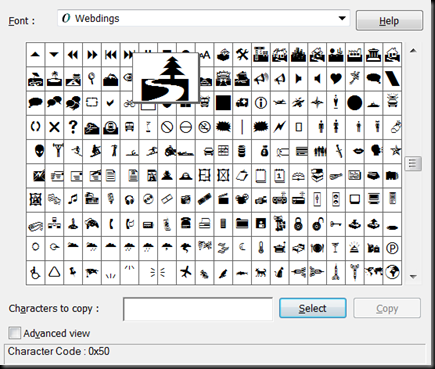
Task: Open the Webdings font dropdown
Action: [x=342, y=18]
